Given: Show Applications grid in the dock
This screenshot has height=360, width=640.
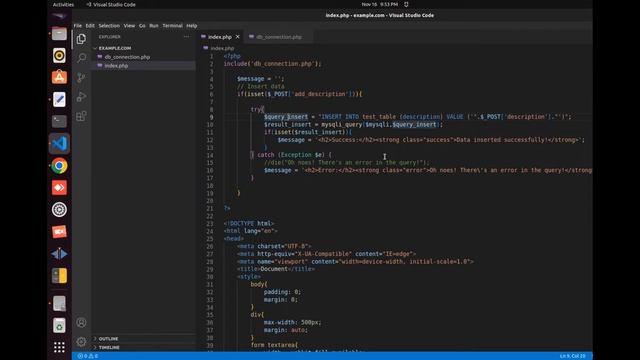Looking at the screenshot, I should pyautogui.click(x=59, y=347).
